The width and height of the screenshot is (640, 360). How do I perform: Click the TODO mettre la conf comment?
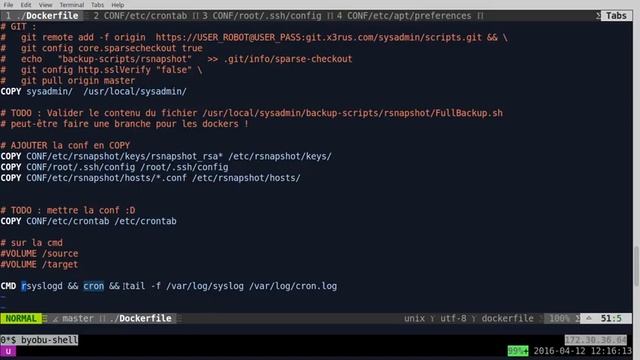click(x=68, y=210)
